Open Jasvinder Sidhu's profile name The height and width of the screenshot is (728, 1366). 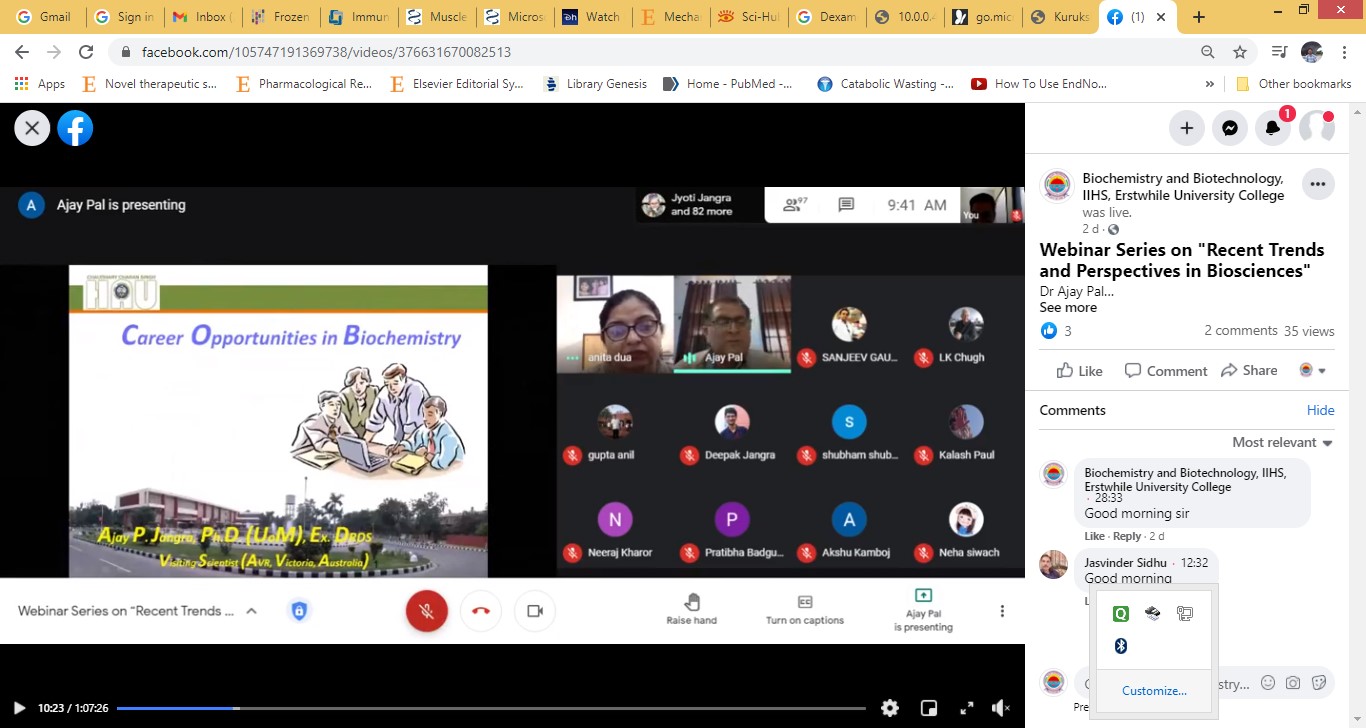pos(1125,563)
